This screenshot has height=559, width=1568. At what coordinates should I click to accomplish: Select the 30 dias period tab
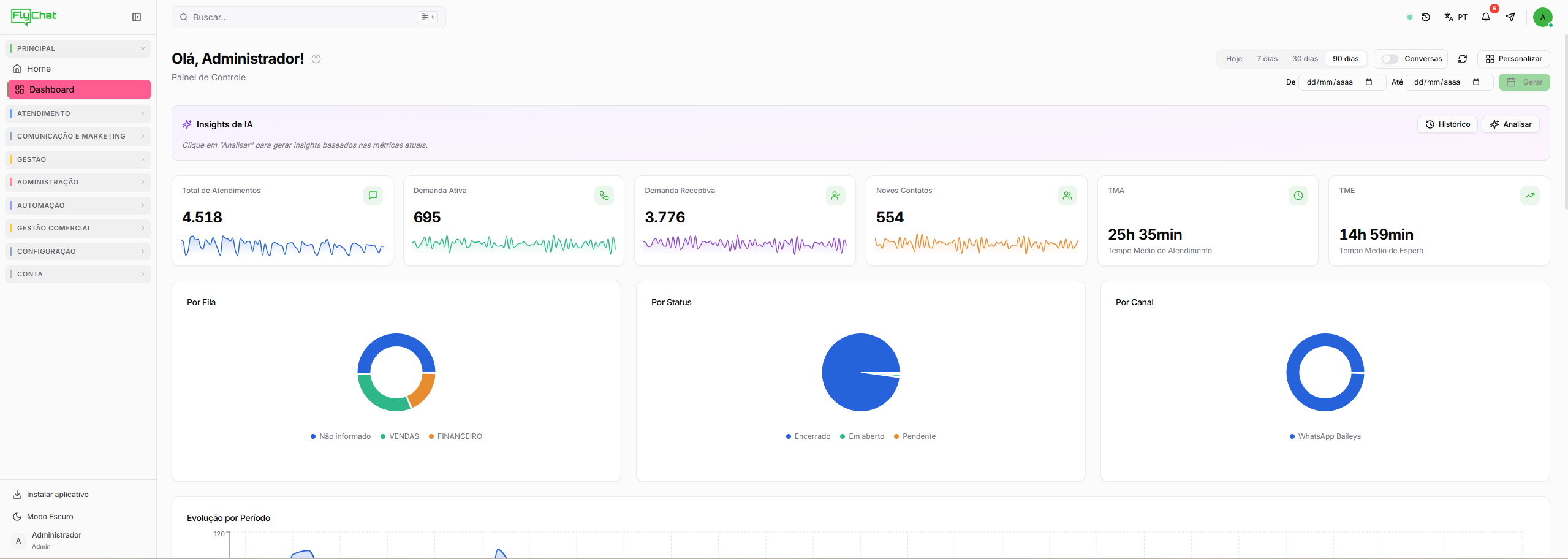[x=1305, y=59]
